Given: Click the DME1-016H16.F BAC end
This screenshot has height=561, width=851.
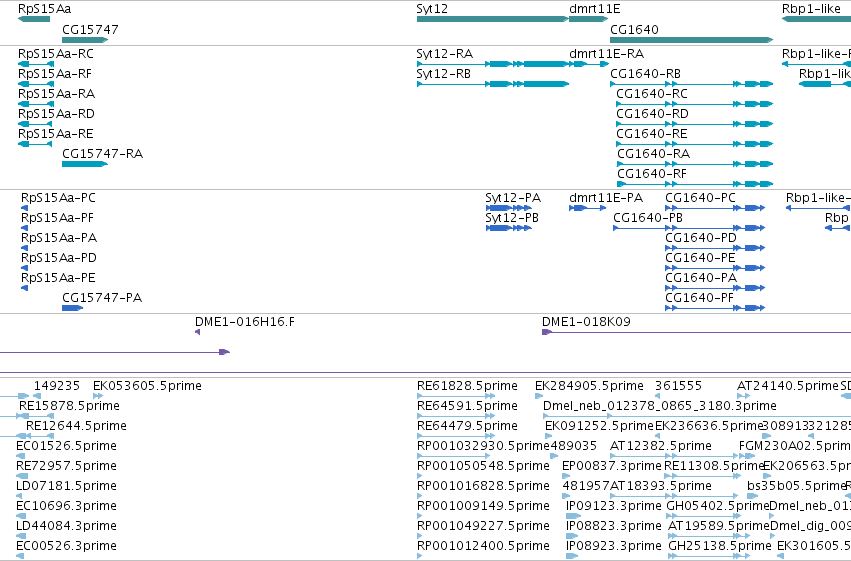Looking at the screenshot, I should [198, 332].
